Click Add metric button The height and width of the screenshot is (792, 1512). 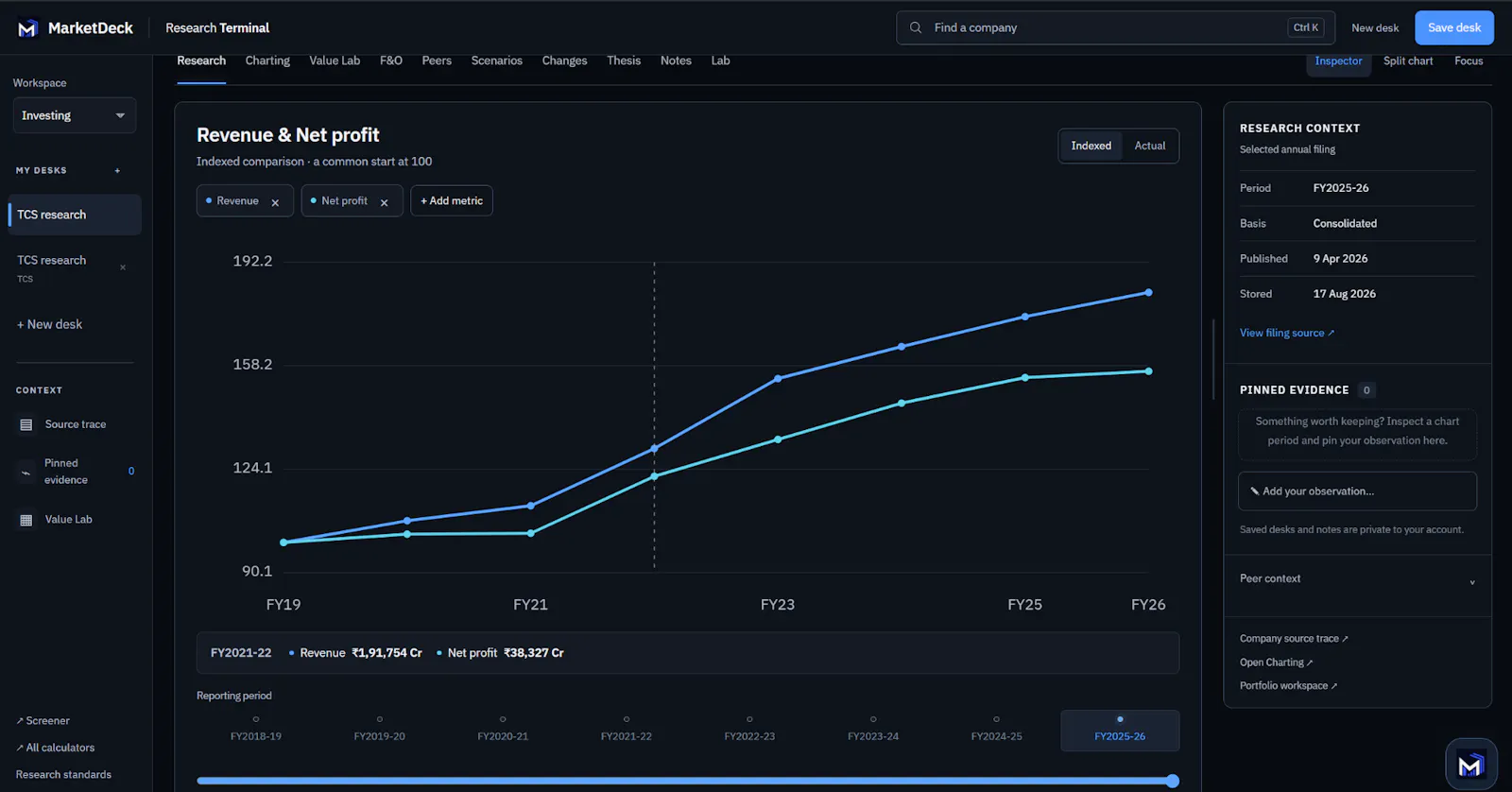[x=452, y=201]
